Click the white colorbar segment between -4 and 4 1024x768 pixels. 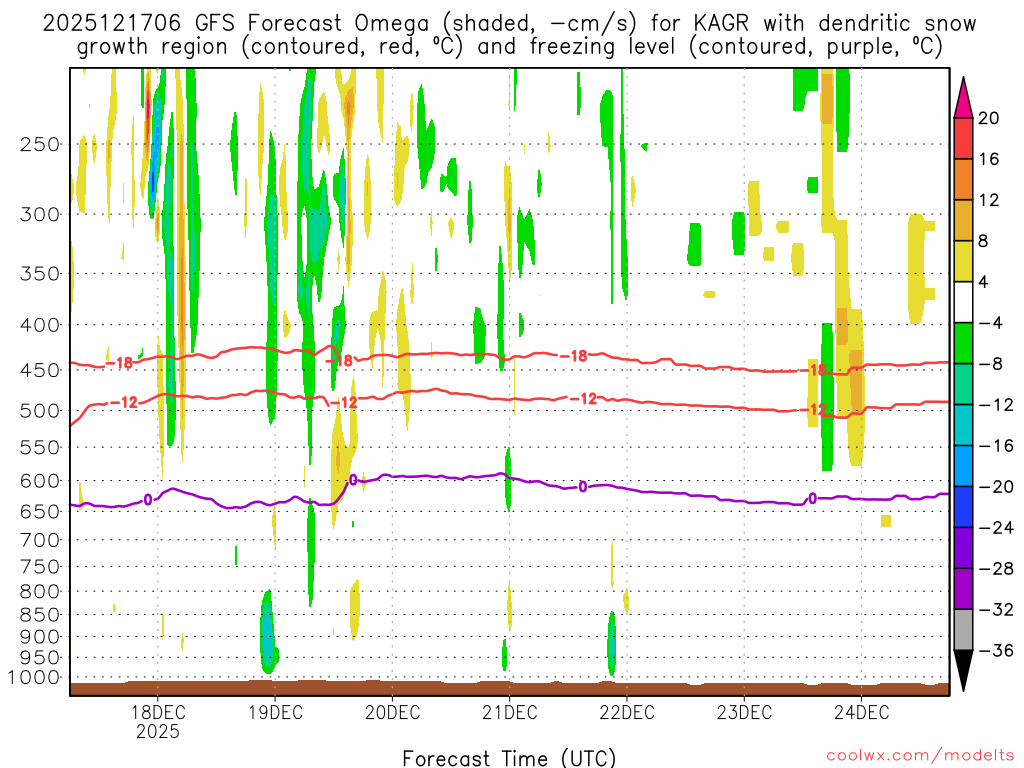tap(963, 302)
